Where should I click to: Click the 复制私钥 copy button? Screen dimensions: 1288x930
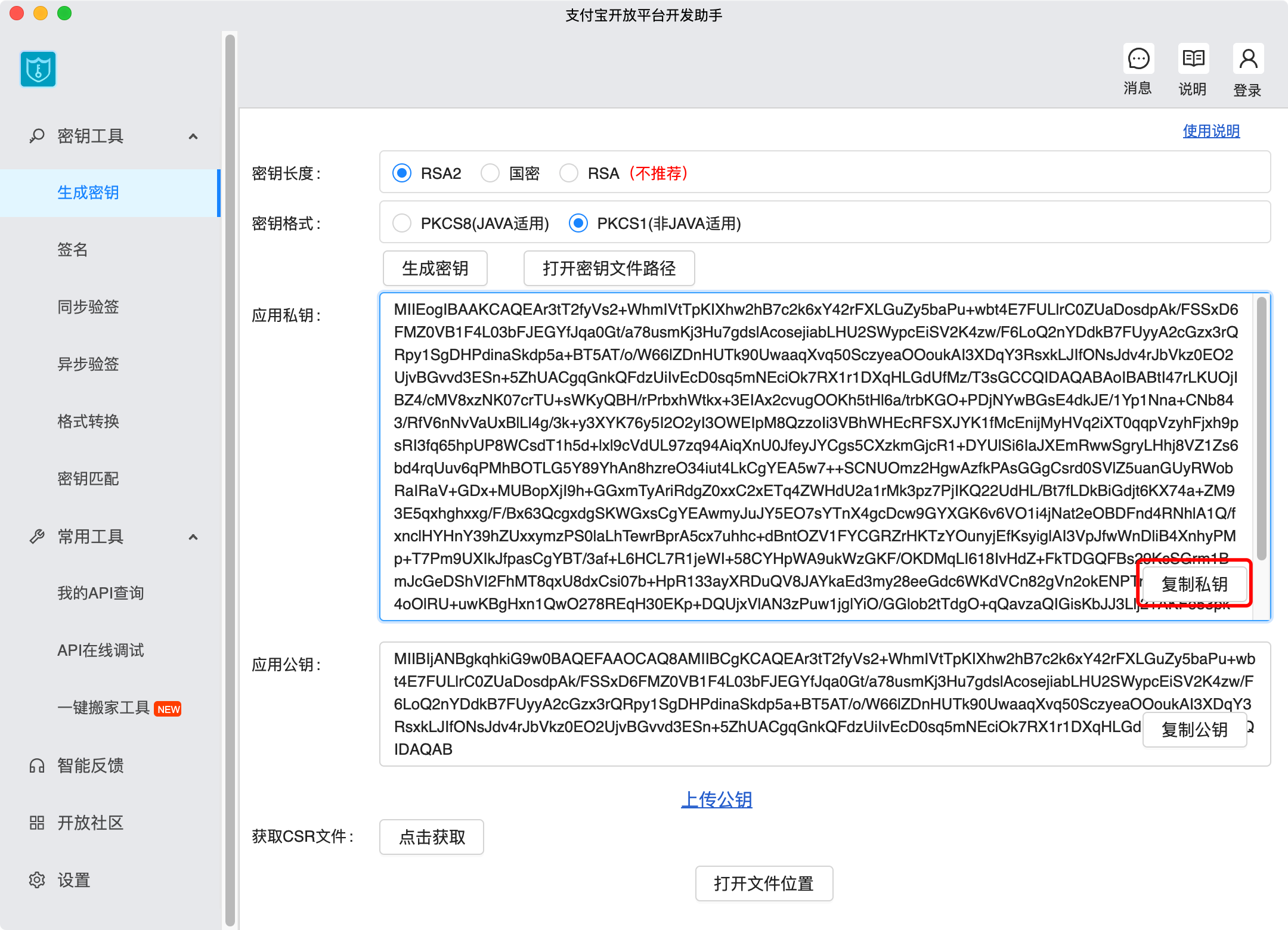[1194, 584]
